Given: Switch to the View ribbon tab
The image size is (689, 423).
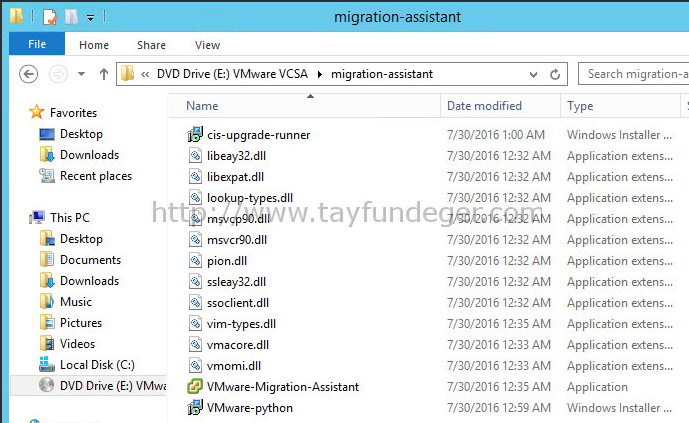Looking at the screenshot, I should click(x=207, y=45).
